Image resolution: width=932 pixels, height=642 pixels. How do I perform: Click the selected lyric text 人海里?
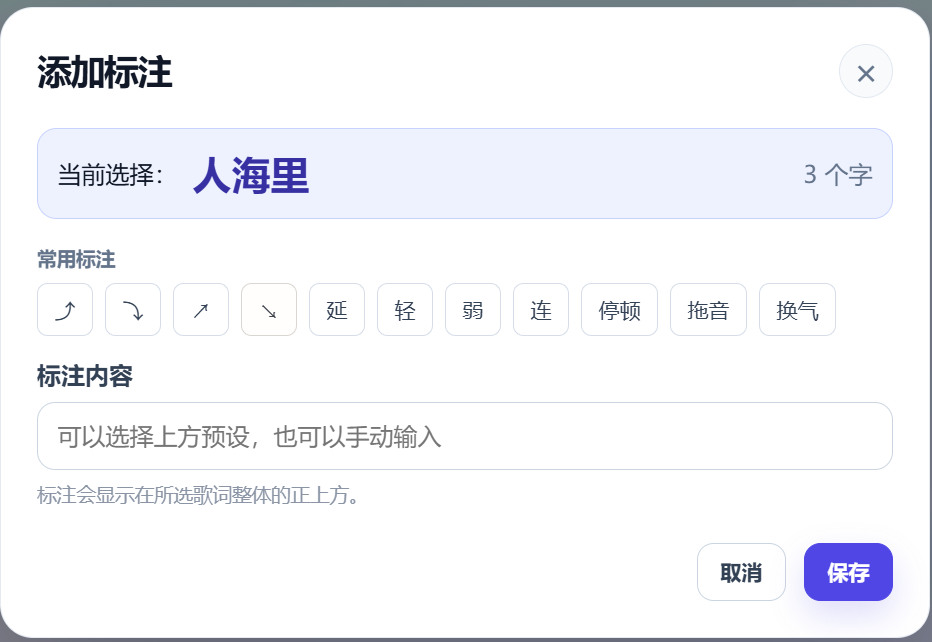click(x=251, y=176)
